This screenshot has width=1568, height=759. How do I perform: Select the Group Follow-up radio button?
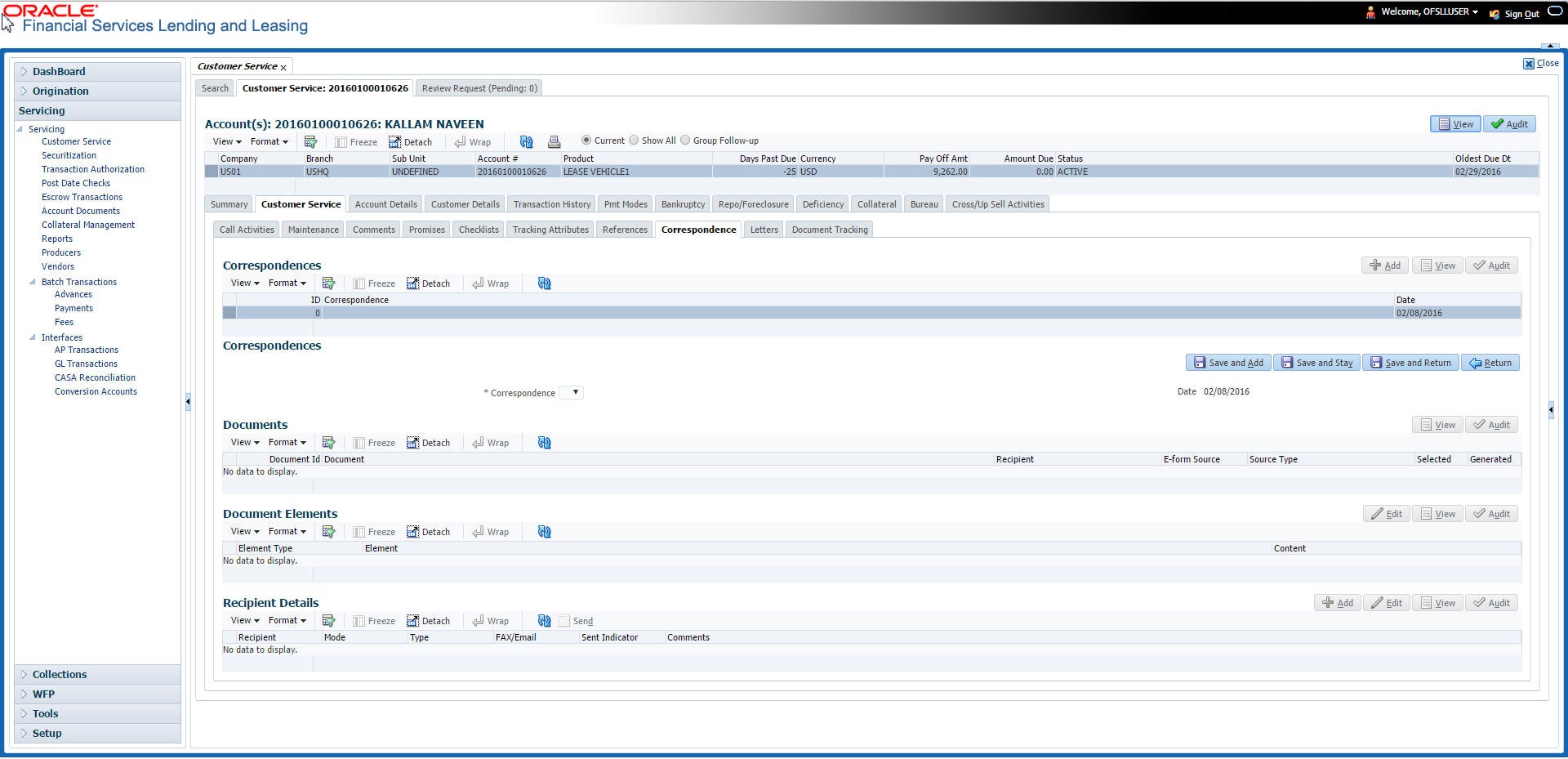pyautogui.click(x=685, y=140)
